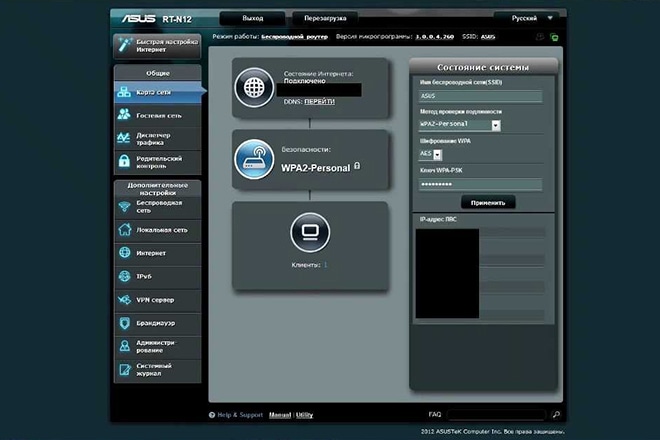Image resolution: width=660 pixels, height=440 pixels.
Task: Select Беспроводная сеть menu item
Action: [x=158, y=206]
